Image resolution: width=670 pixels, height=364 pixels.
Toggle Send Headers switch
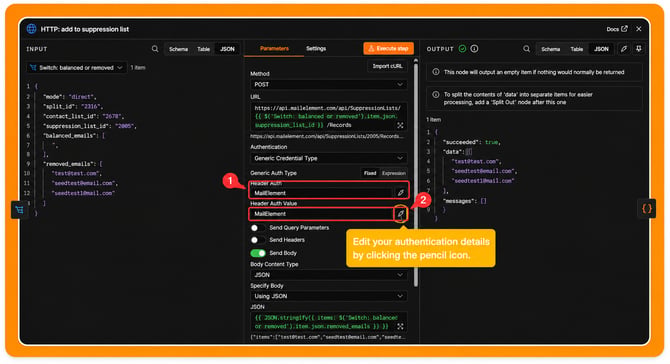coord(258,240)
